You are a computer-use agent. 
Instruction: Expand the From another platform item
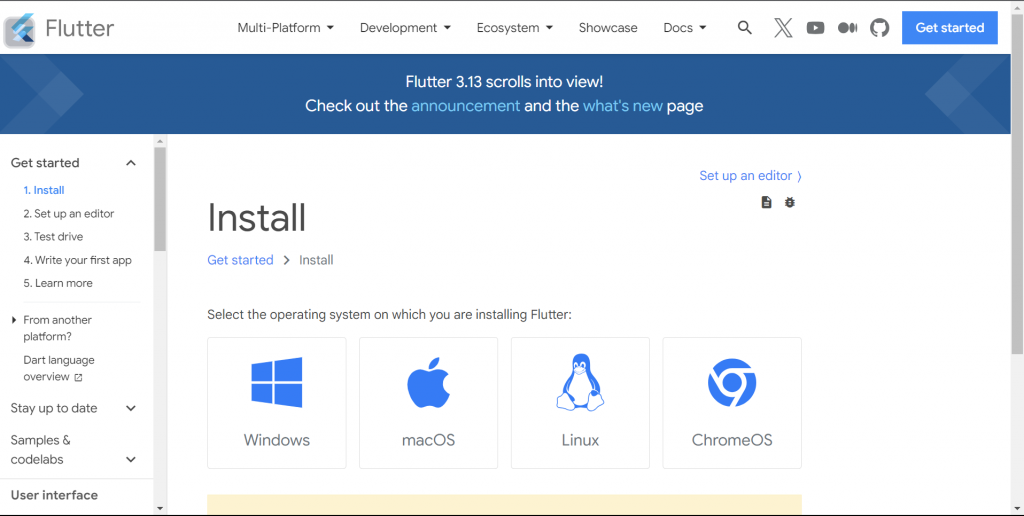point(14,320)
